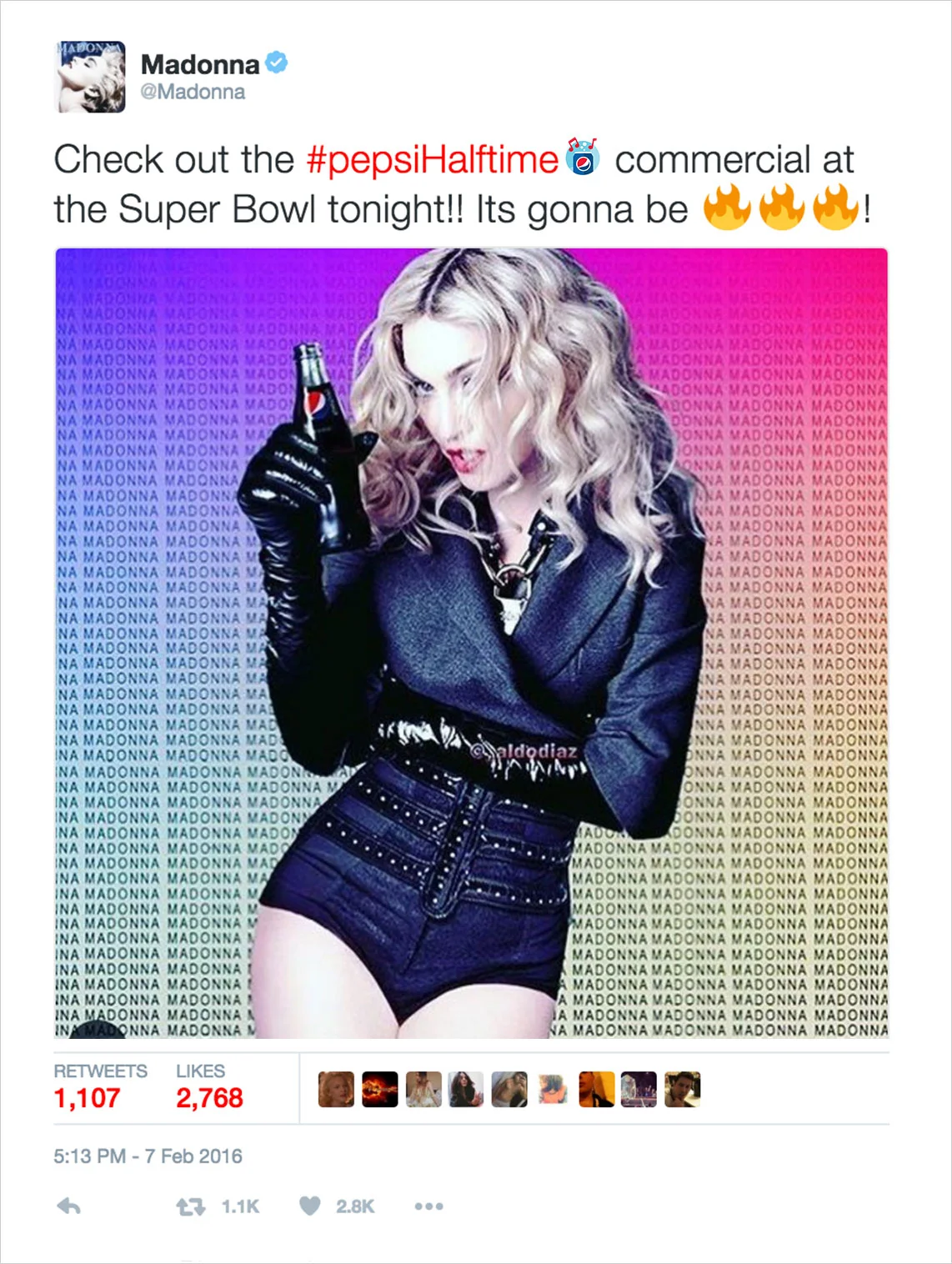View the 1,107 retweets list

100,1087
